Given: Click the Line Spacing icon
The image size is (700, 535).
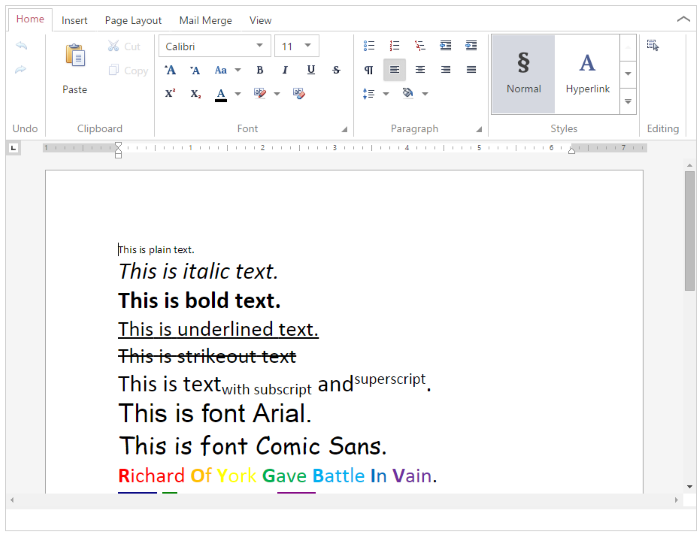Looking at the screenshot, I should (369, 93).
